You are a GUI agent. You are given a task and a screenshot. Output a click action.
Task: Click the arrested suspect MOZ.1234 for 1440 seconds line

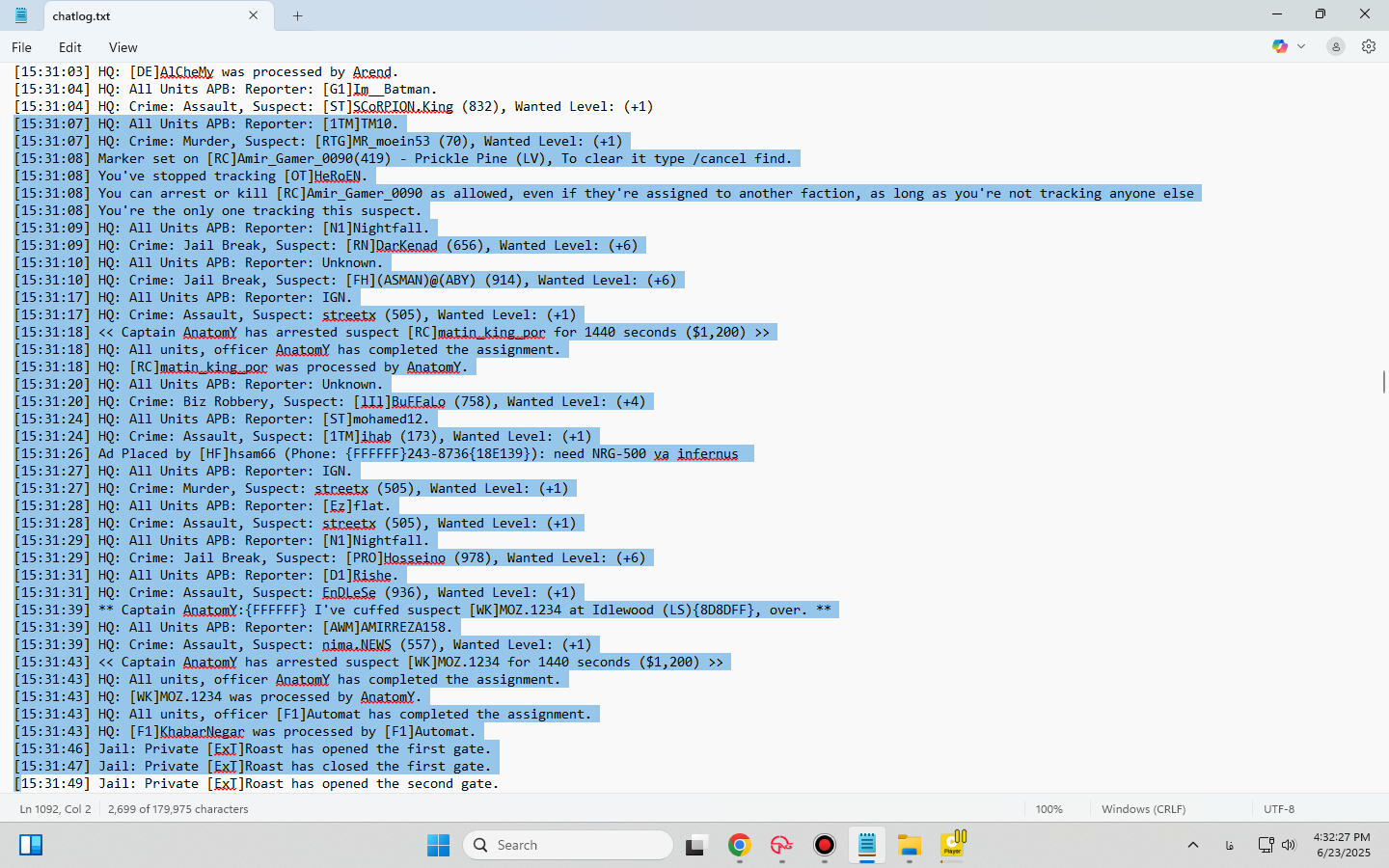pyautogui.click(x=368, y=663)
